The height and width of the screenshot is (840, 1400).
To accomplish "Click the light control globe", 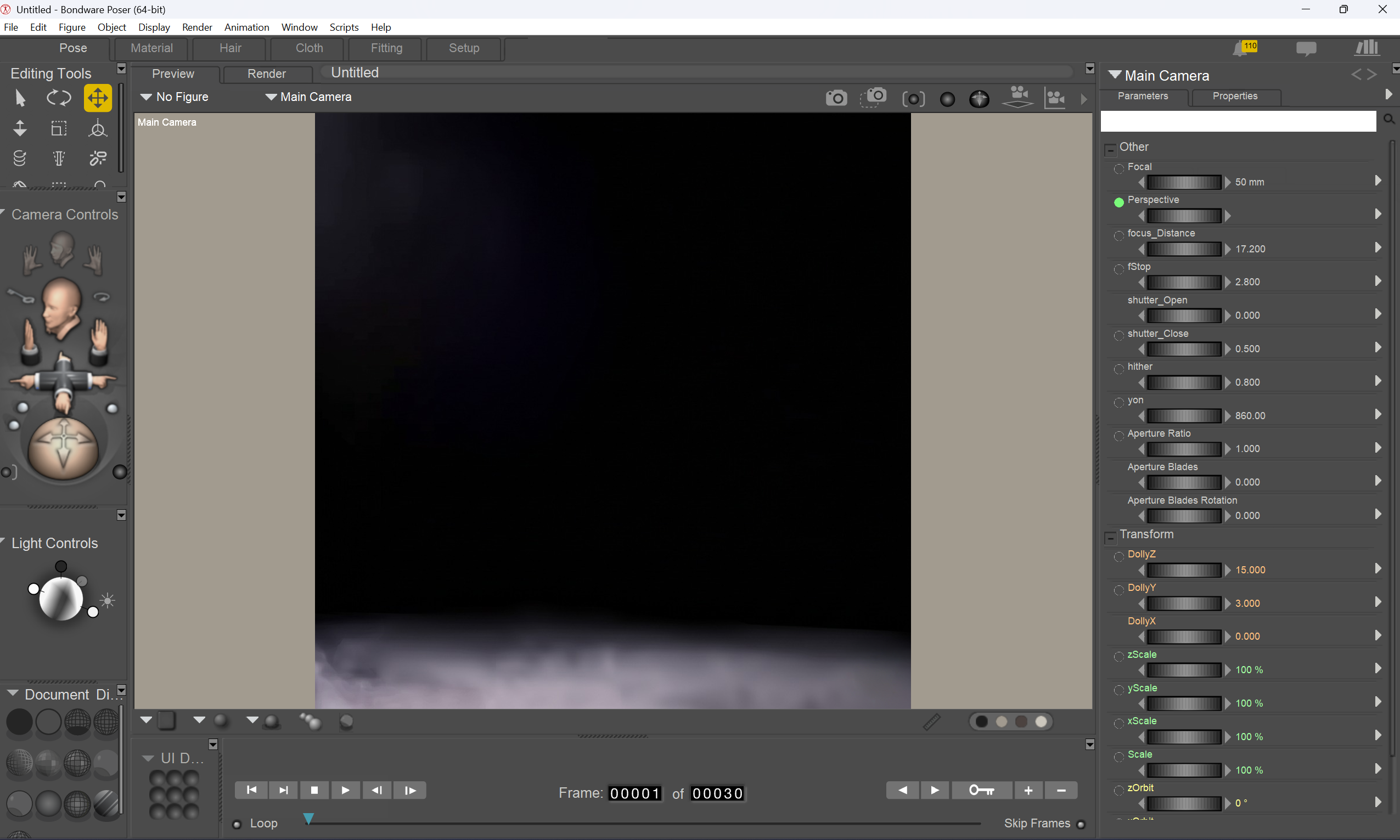I will tap(60, 598).
